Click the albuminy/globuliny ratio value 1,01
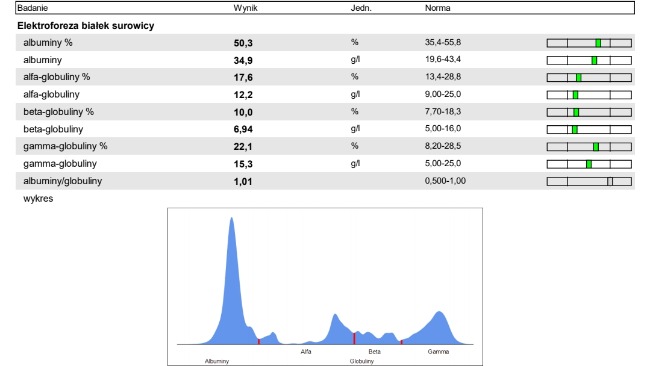The height and width of the screenshot is (366, 650). [243, 182]
